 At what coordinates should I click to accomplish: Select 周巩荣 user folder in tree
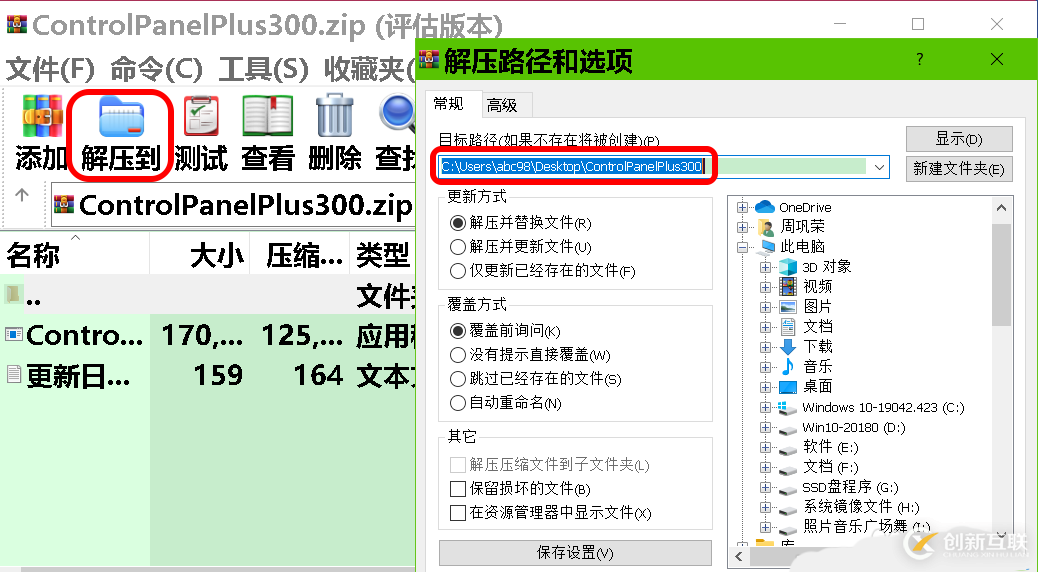point(802,226)
